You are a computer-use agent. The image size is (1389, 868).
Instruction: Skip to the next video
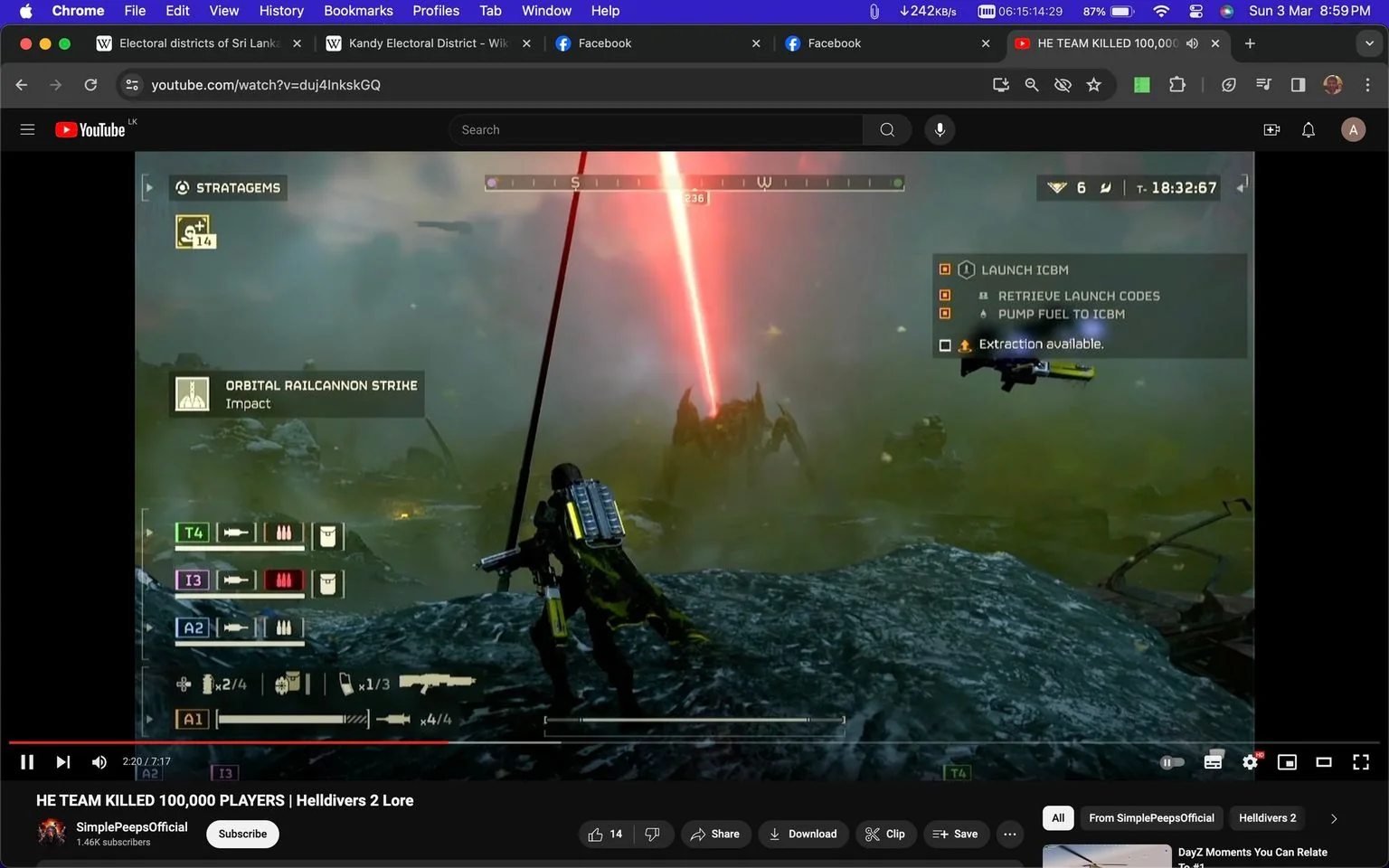[62, 762]
